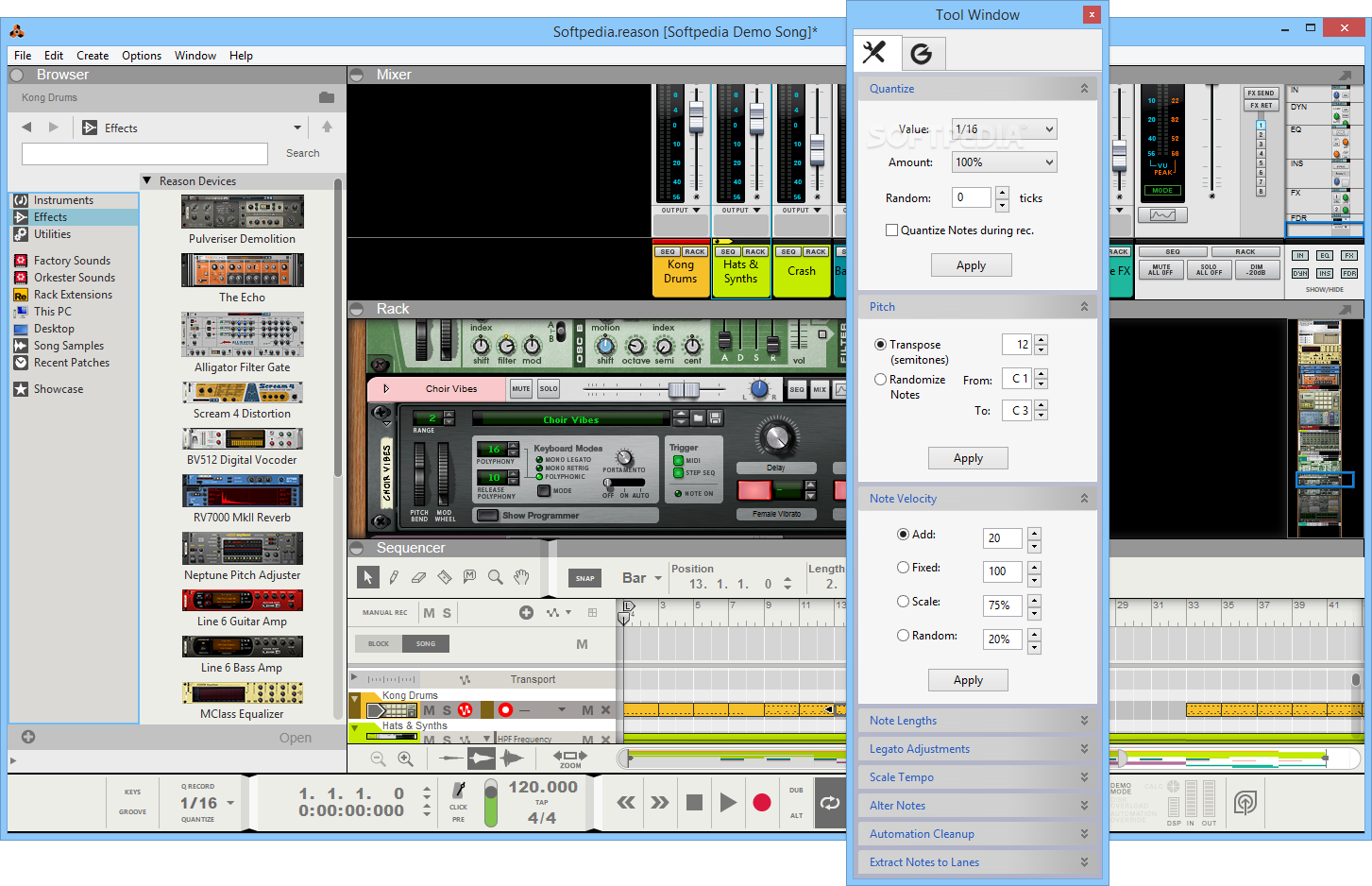The height and width of the screenshot is (886, 1372).
Task: Click the transport Fast Forward button
Action: coord(660,803)
